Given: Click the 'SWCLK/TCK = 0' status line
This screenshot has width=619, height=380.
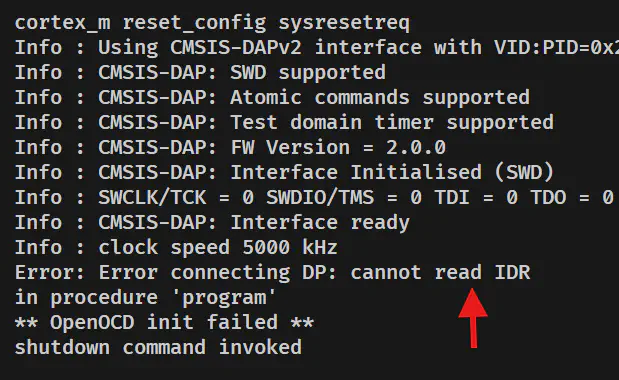Looking at the screenshot, I should coord(315,197).
